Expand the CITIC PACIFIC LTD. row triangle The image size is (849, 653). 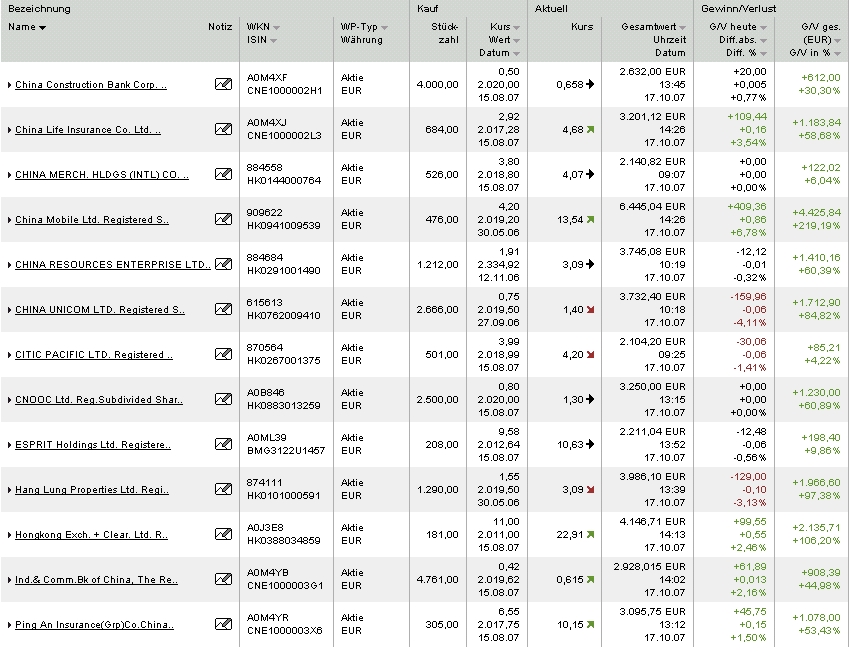(10, 355)
